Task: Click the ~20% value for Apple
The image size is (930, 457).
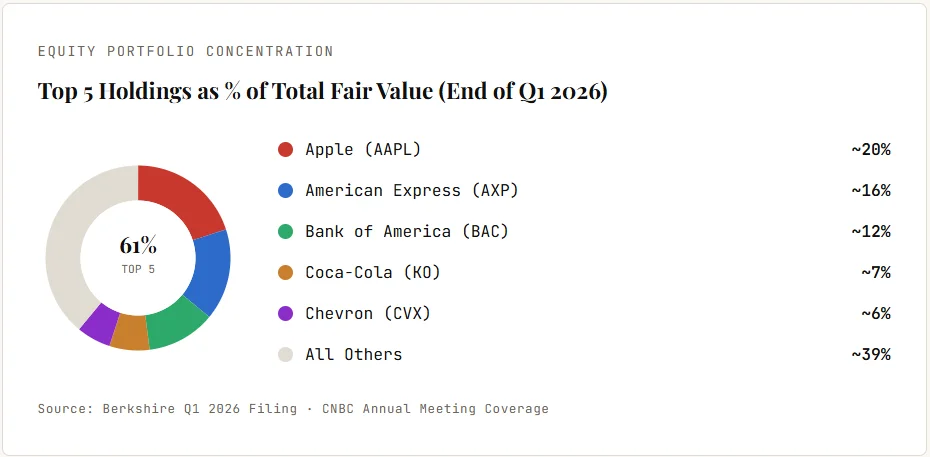Action: coord(871,149)
